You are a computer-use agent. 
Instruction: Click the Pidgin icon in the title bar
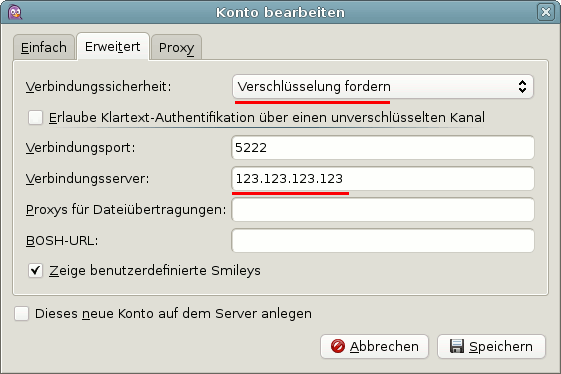[x=15, y=13]
